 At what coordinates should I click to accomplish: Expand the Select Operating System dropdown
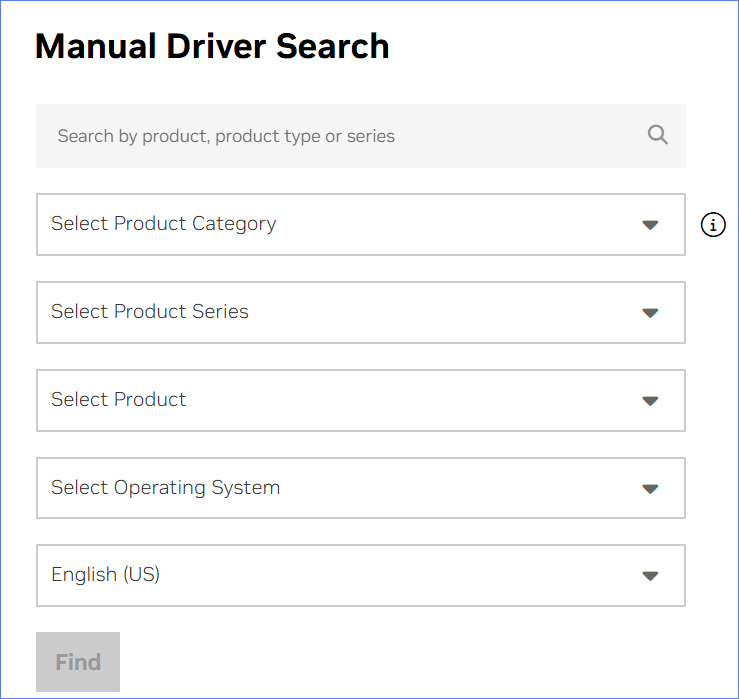click(x=360, y=488)
